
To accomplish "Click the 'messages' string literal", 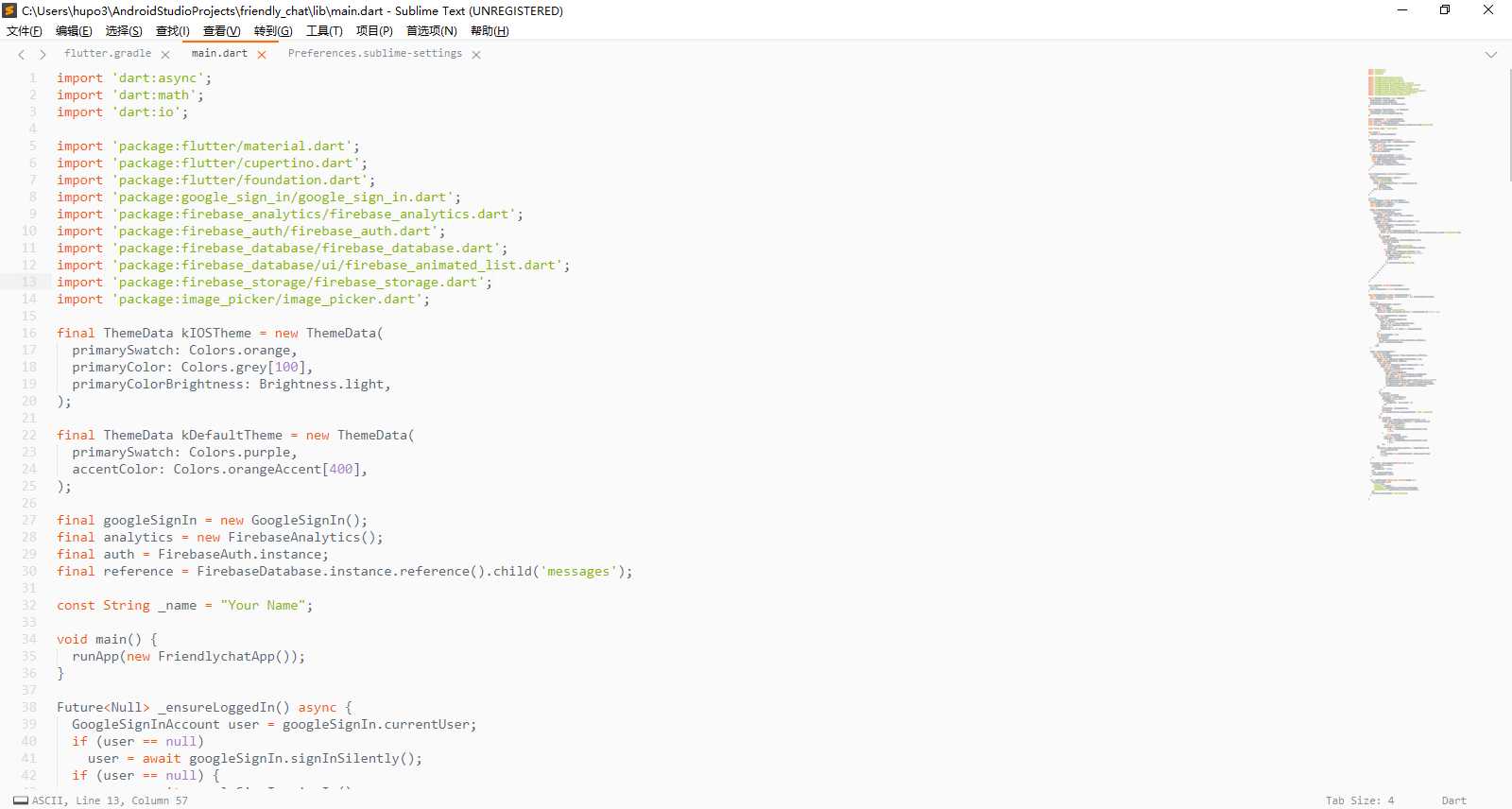I will click(578, 572).
